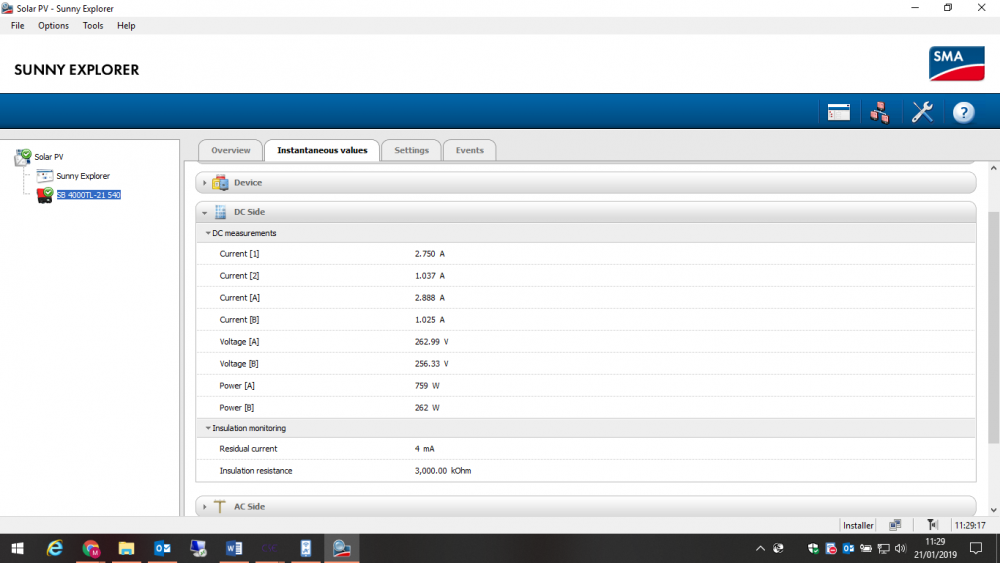Image resolution: width=1000 pixels, height=563 pixels.
Task: Open the Windows Start menu
Action: [18, 548]
